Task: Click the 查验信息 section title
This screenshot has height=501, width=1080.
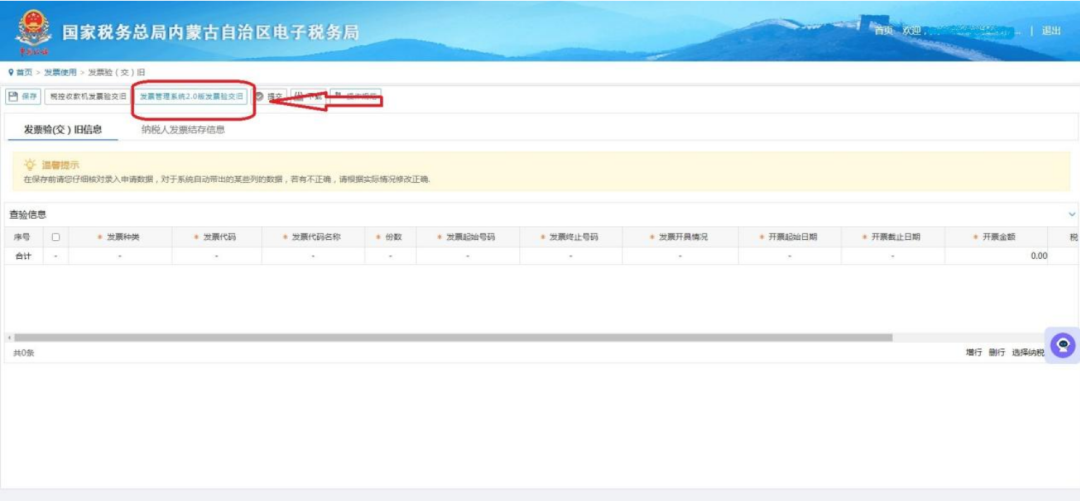Action: pyautogui.click(x=28, y=215)
